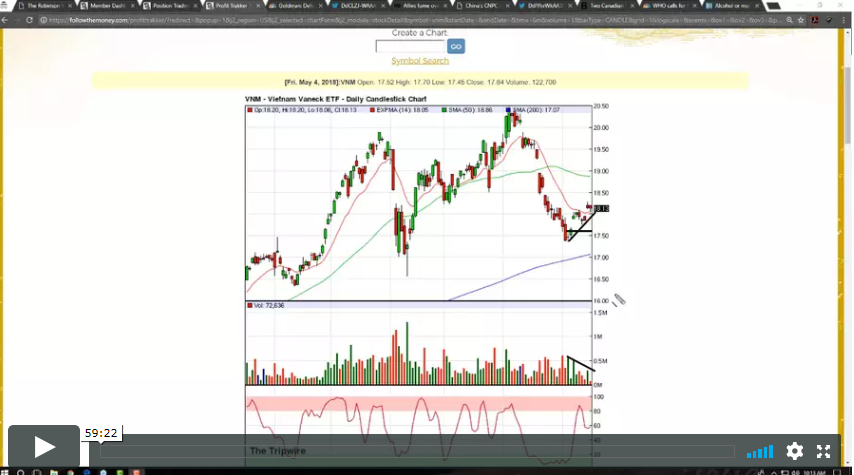The width and height of the screenshot is (854, 475).
Task: Play the video
Action: tap(44, 447)
